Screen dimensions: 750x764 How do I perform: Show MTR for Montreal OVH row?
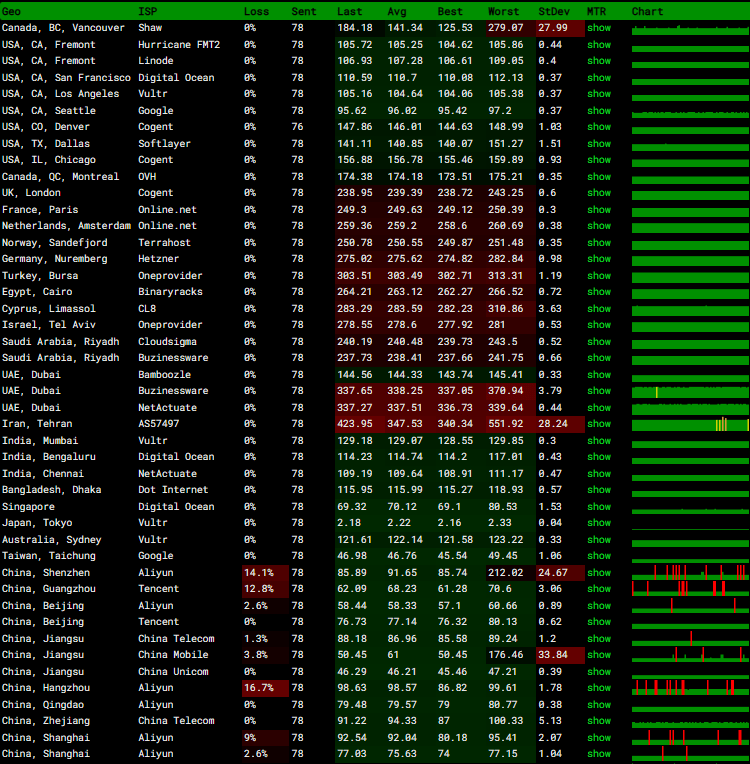click(x=599, y=177)
